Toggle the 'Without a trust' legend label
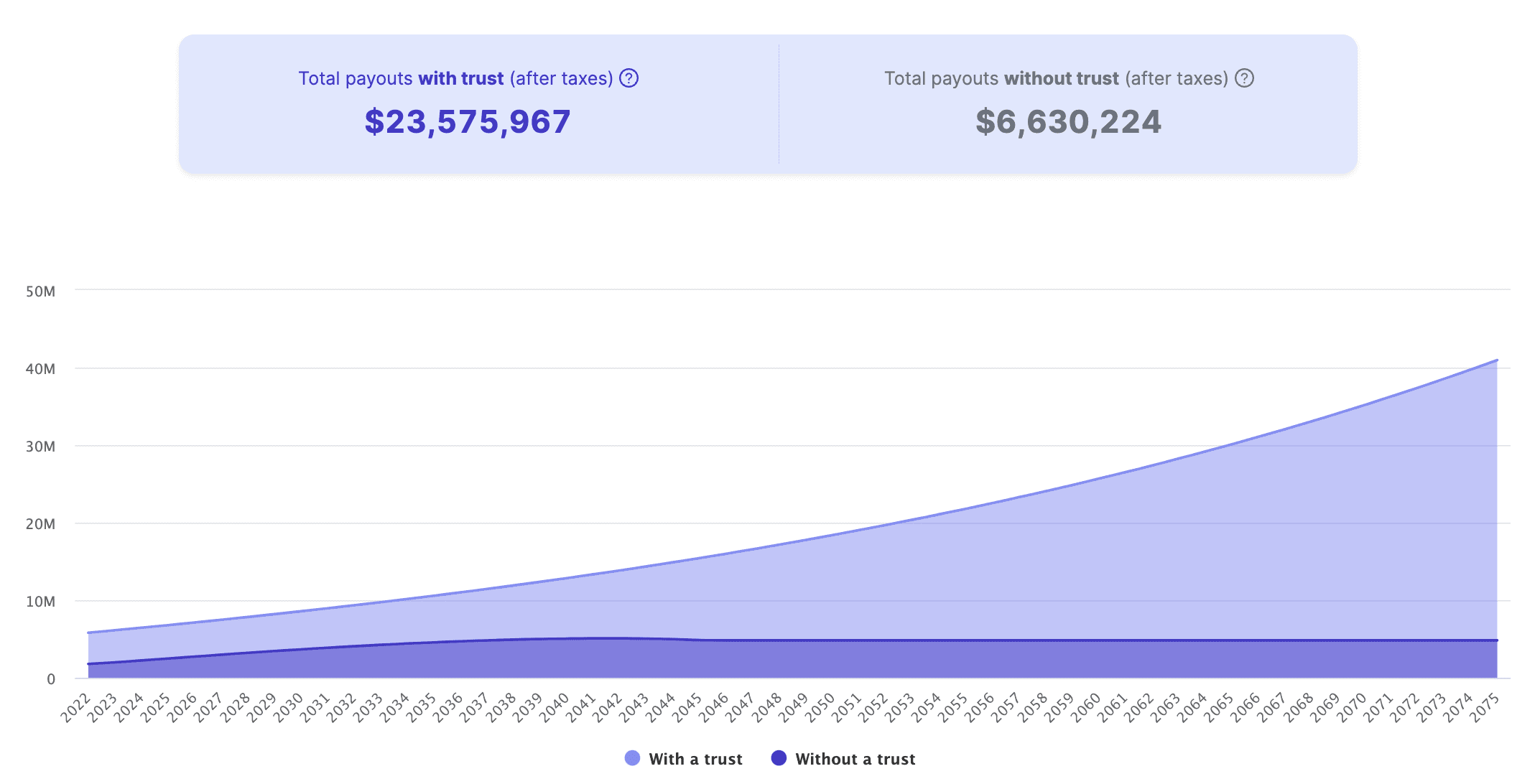 click(855, 759)
